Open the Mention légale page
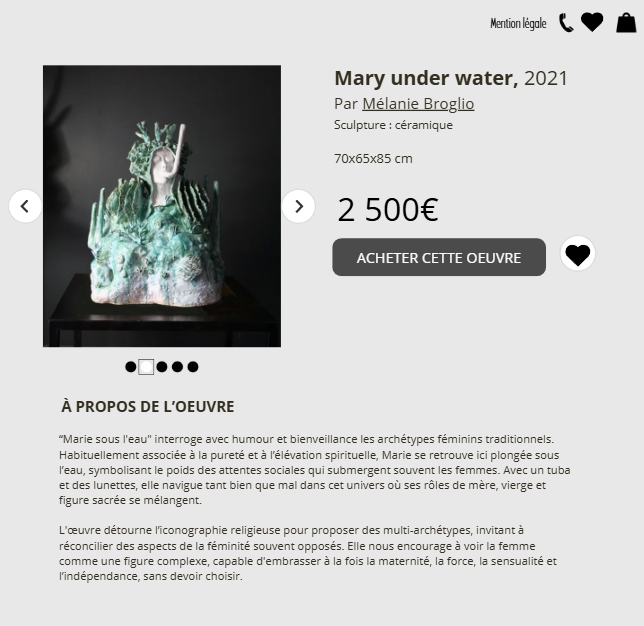The image size is (644, 626). (518, 23)
